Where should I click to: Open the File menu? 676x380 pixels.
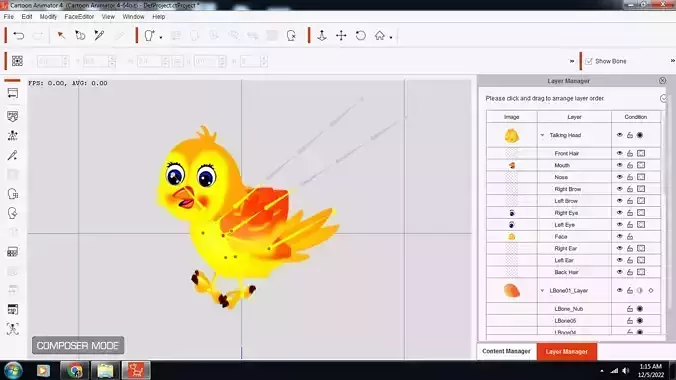(9, 17)
